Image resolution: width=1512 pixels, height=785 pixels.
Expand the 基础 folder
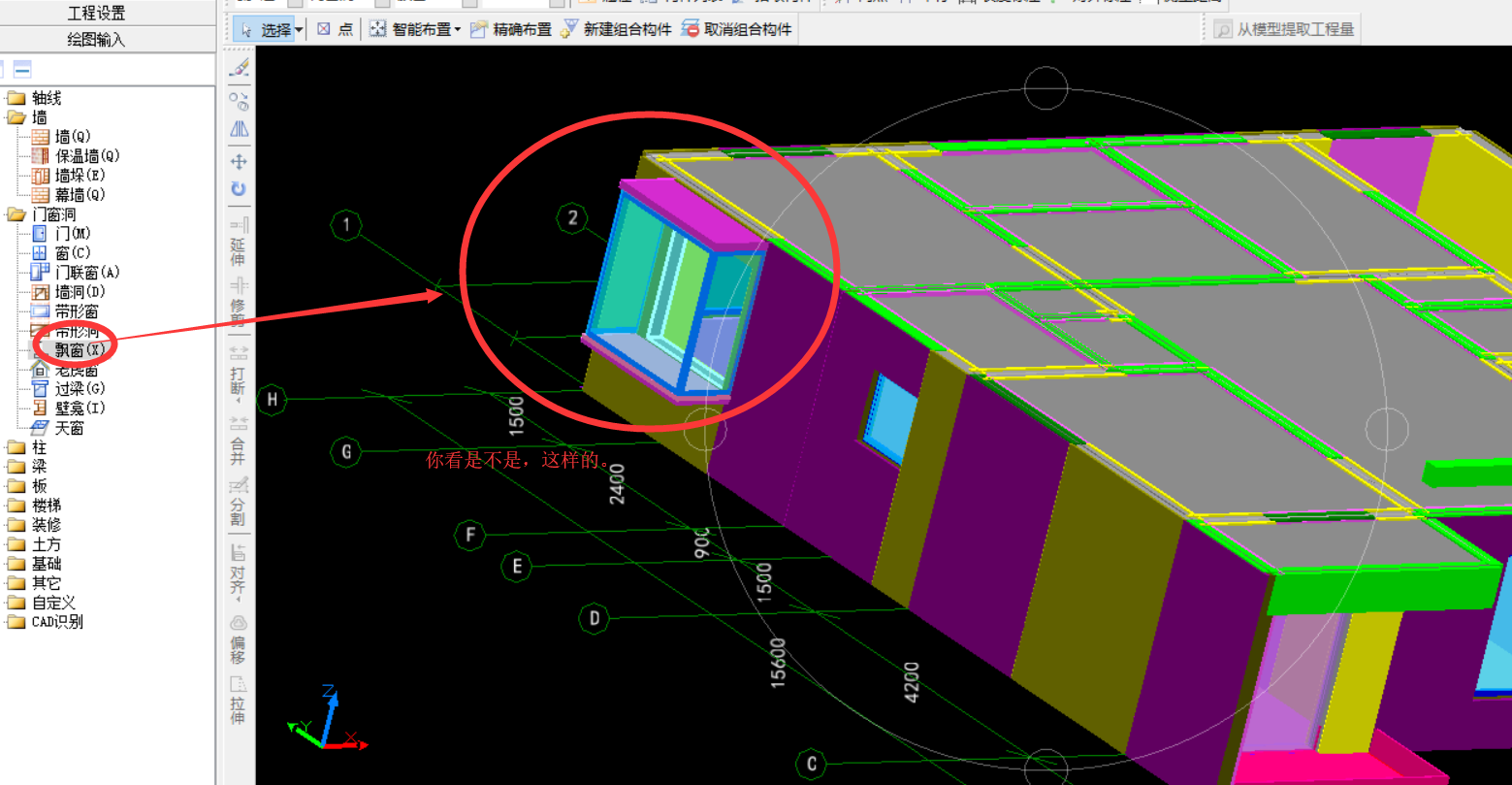(16, 564)
